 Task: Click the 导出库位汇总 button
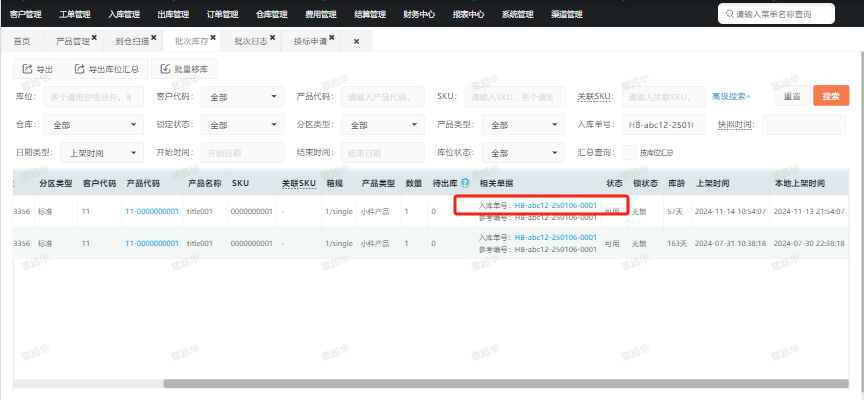[x=107, y=69]
